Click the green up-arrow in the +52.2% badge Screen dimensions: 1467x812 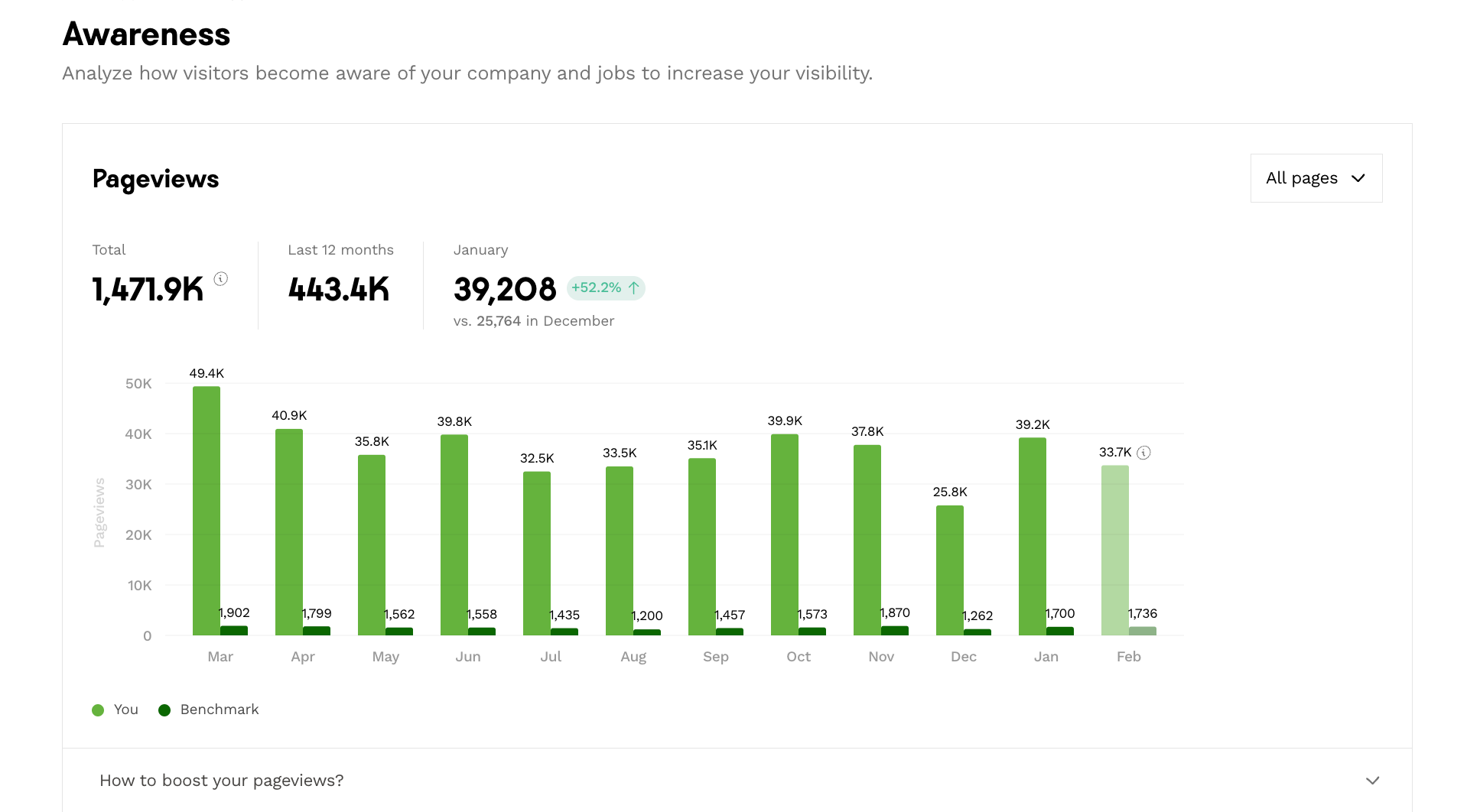(x=634, y=288)
